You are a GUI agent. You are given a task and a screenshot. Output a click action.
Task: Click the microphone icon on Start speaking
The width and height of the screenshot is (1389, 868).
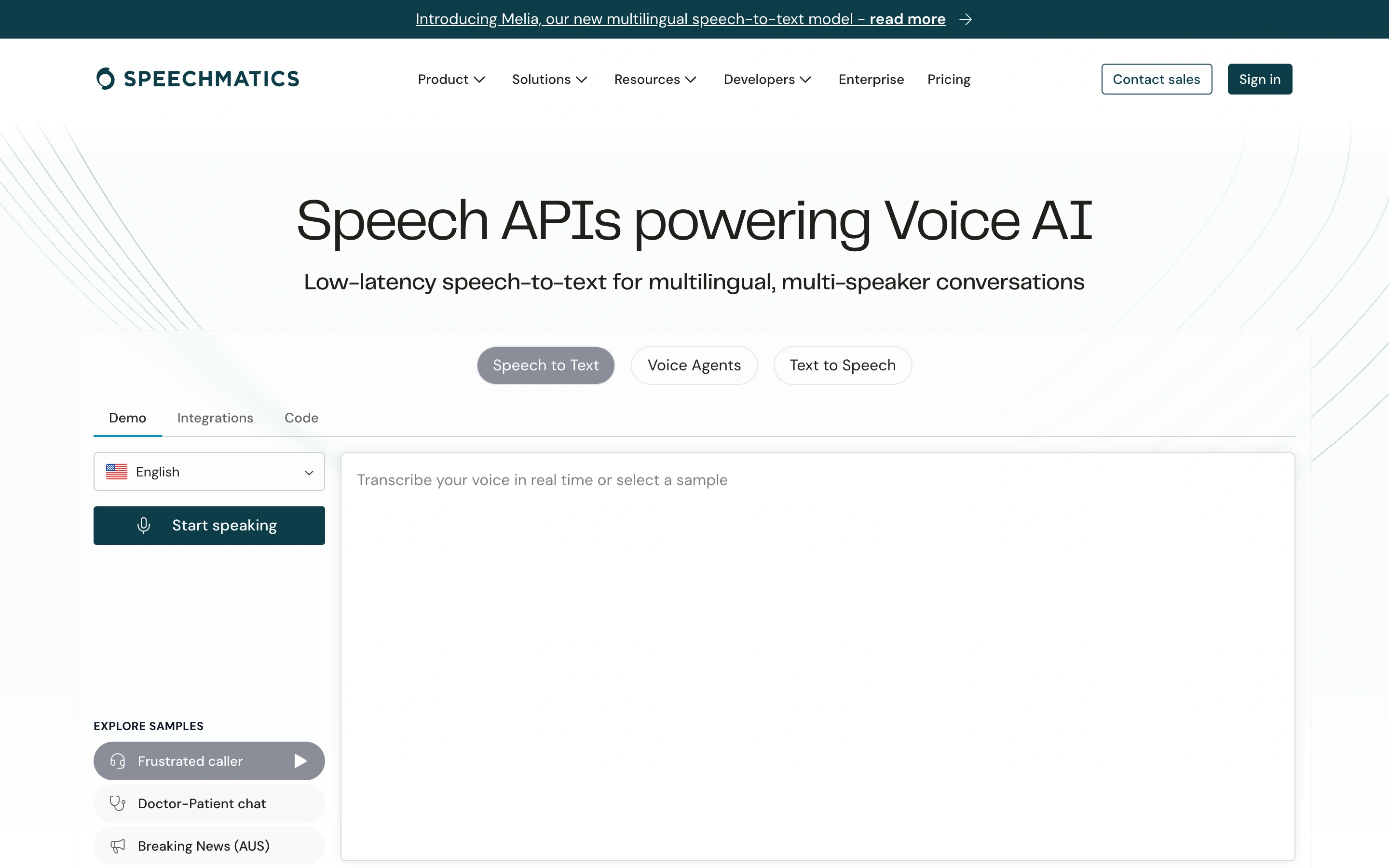click(144, 525)
